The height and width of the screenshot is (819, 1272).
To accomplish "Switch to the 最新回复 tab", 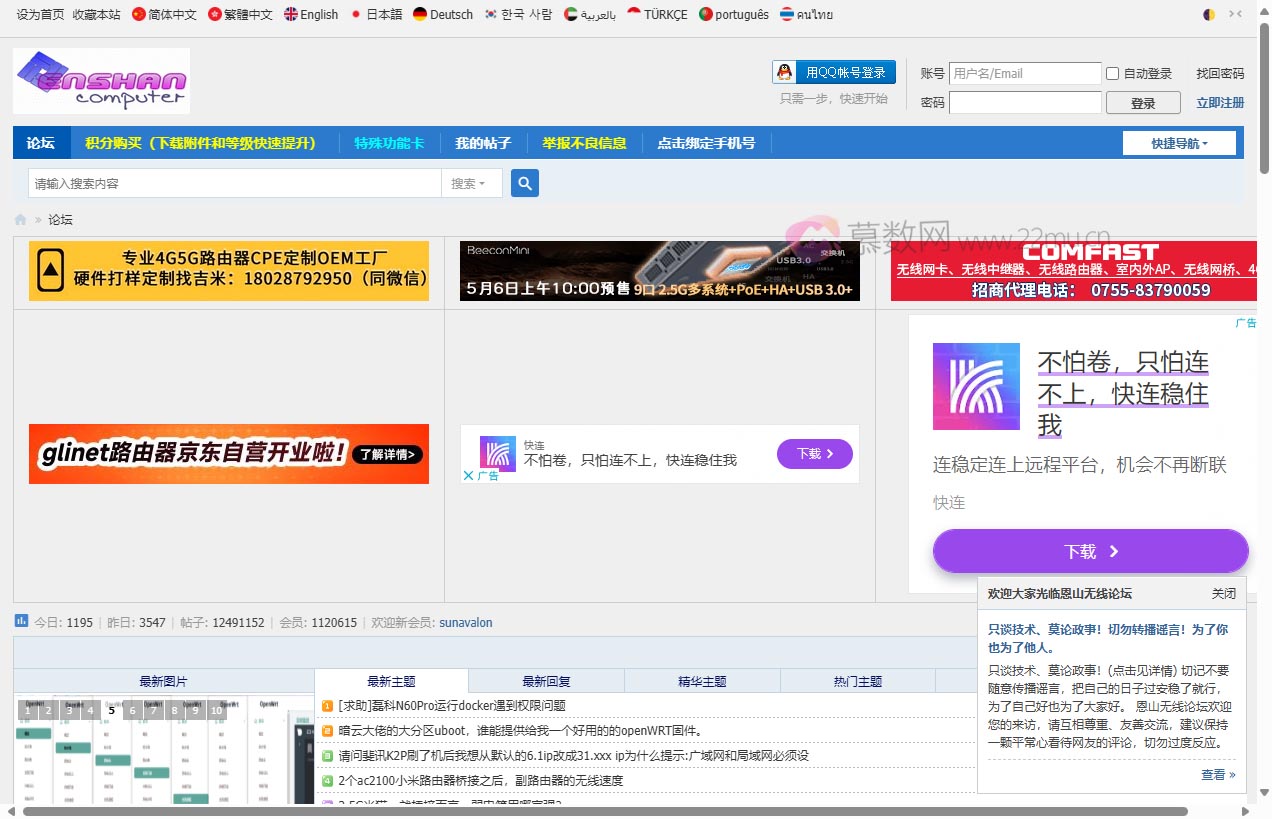I will click(546, 681).
